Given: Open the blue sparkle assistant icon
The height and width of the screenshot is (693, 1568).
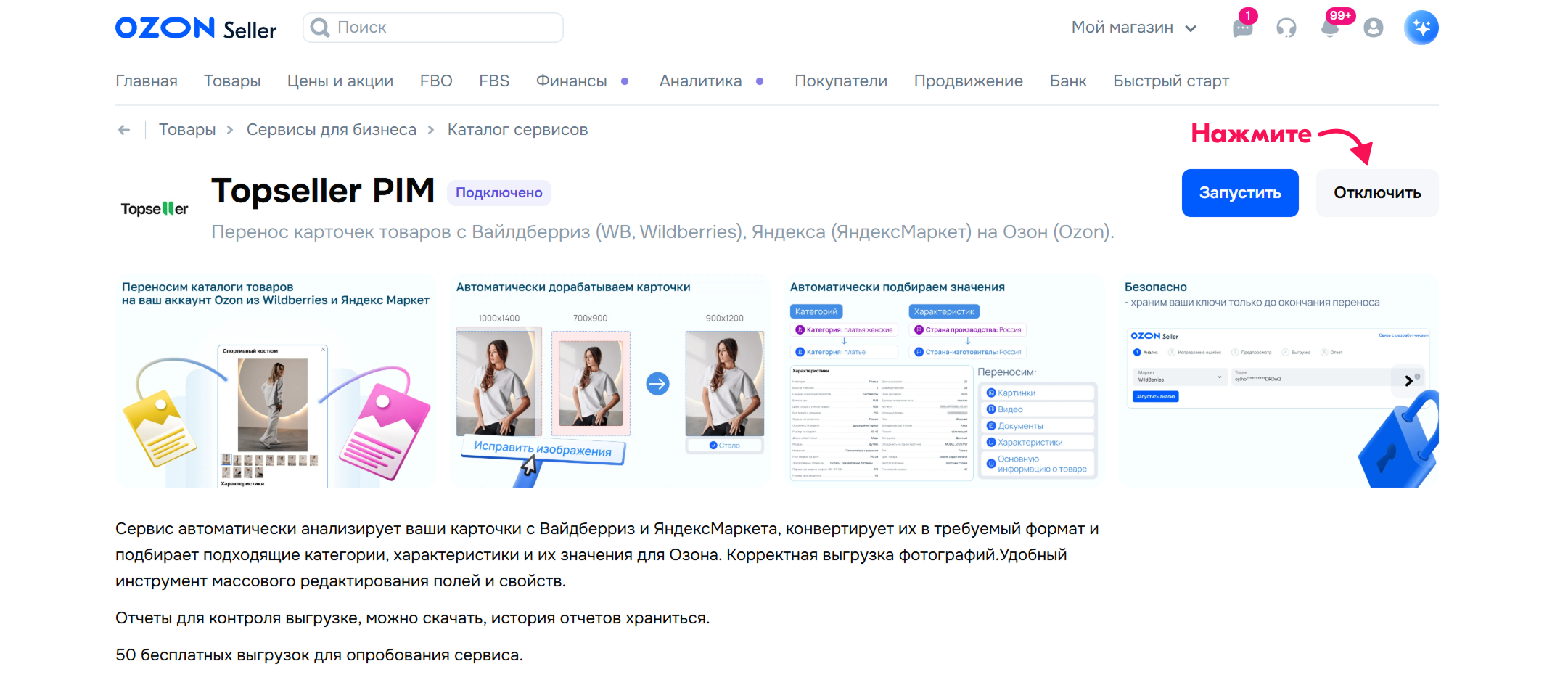Looking at the screenshot, I should tap(1421, 28).
